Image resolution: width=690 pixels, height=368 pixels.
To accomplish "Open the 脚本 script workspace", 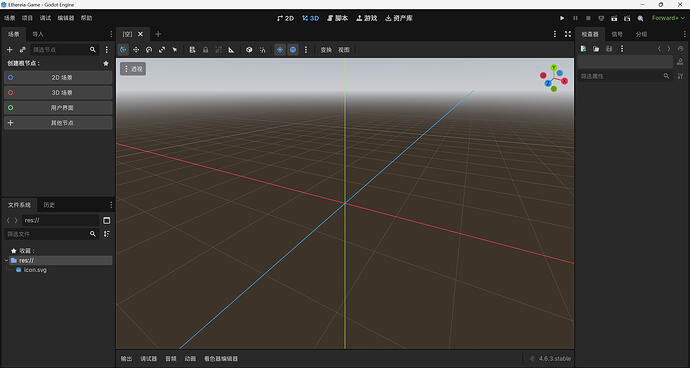I will [x=338, y=18].
